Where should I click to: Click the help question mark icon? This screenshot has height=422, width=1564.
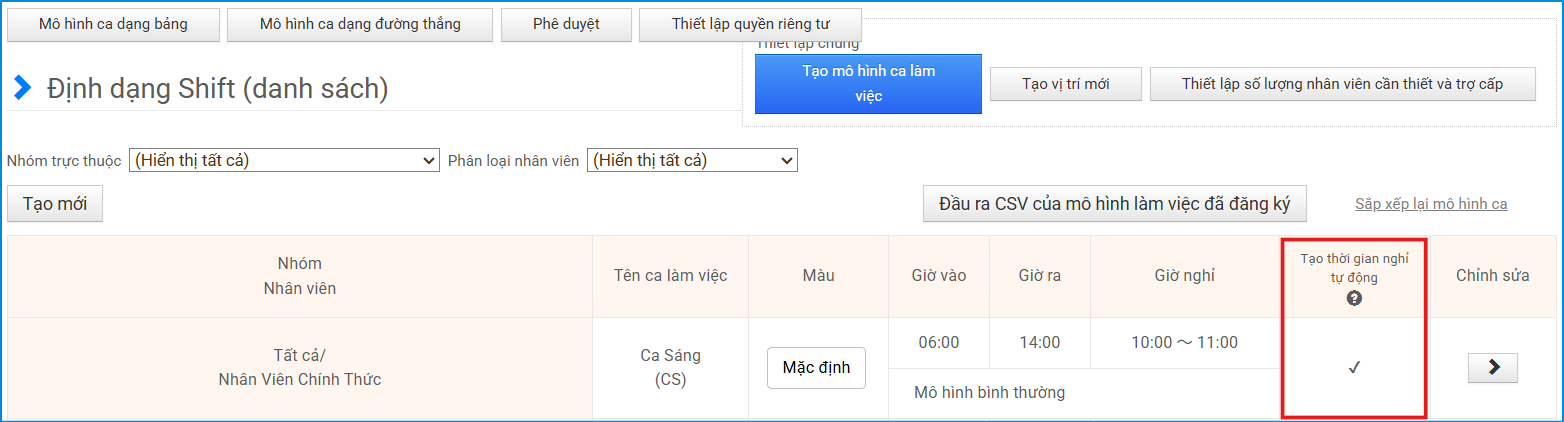pos(1354,298)
